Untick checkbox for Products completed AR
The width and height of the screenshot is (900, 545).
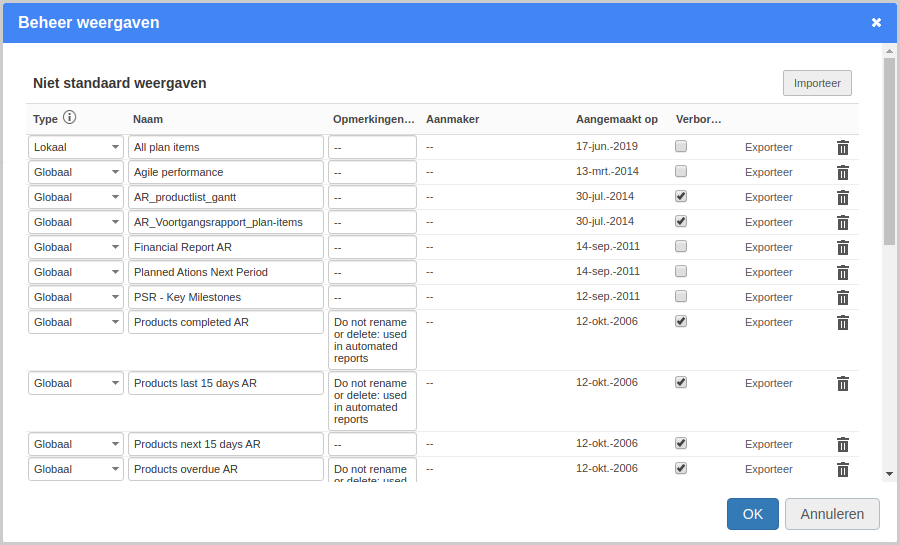pyautogui.click(x=681, y=321)
